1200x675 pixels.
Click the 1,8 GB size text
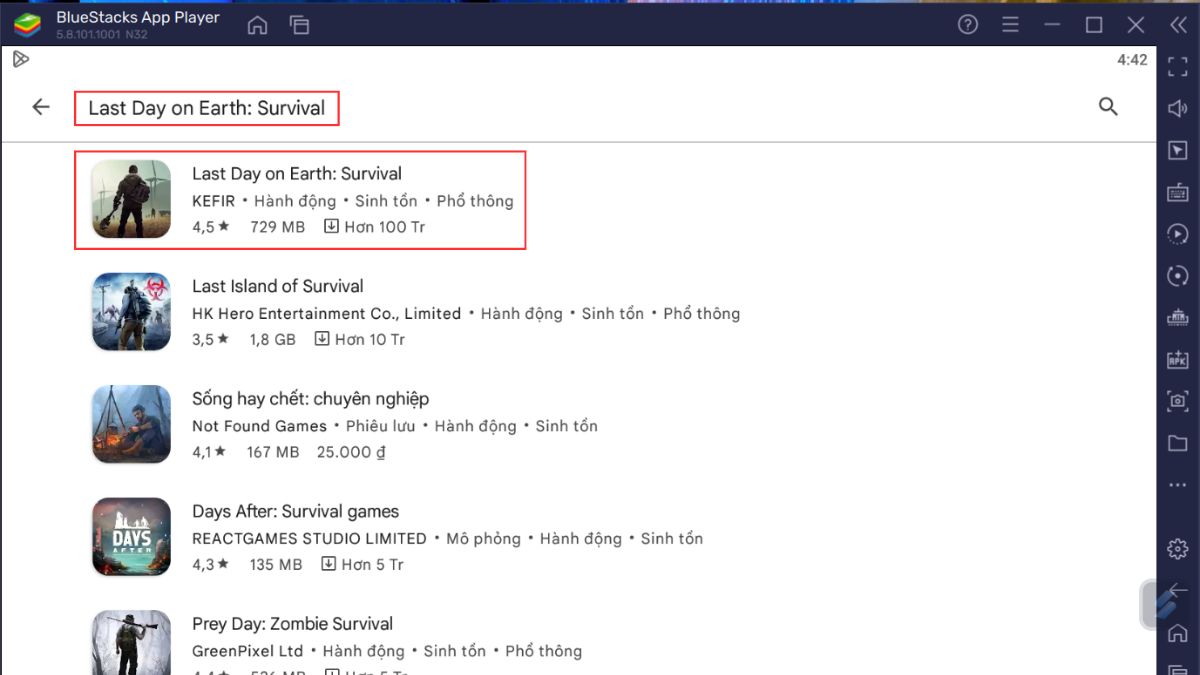coord(273,340)
